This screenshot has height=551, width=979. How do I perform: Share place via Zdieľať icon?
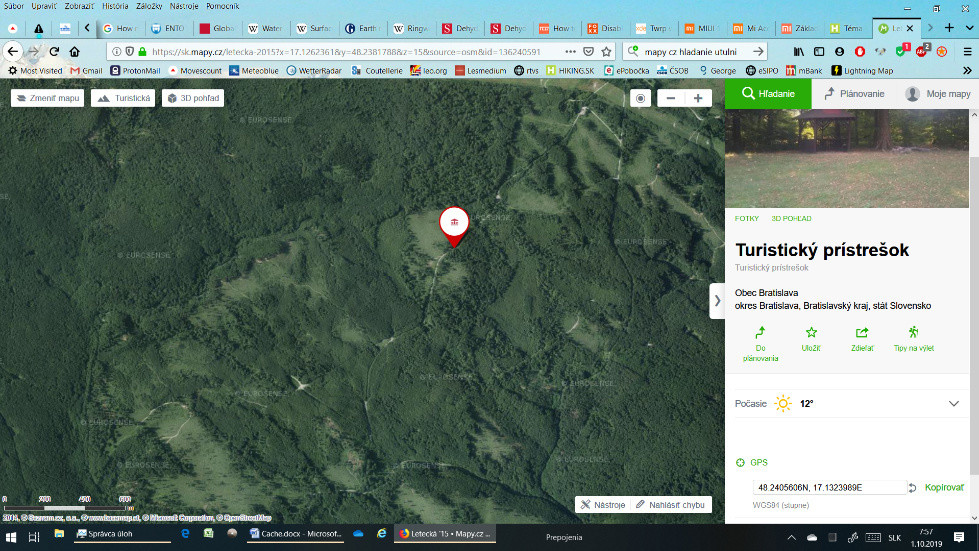(x=862, y=339)
